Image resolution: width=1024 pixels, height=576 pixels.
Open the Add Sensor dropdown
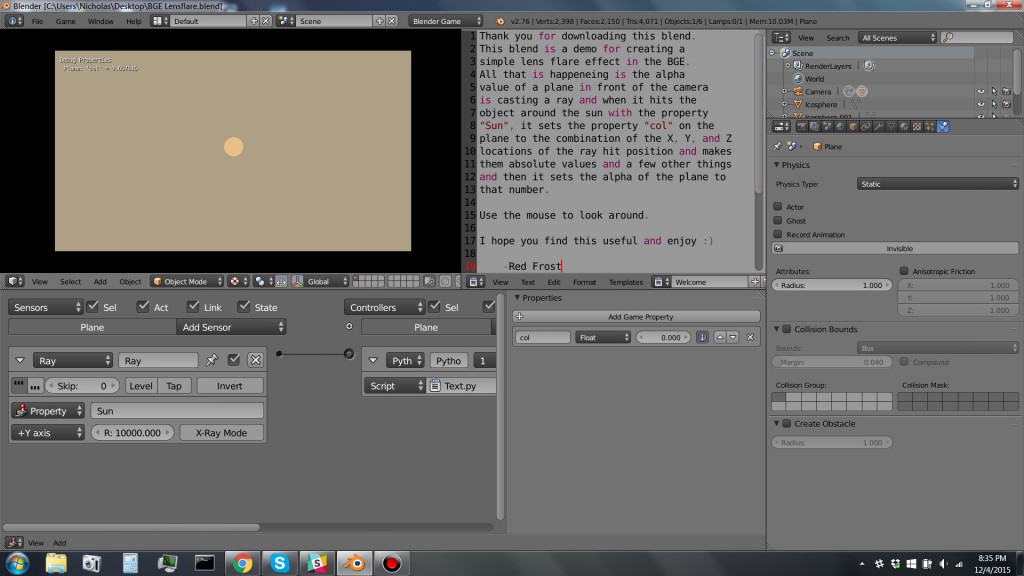[232, 326]
